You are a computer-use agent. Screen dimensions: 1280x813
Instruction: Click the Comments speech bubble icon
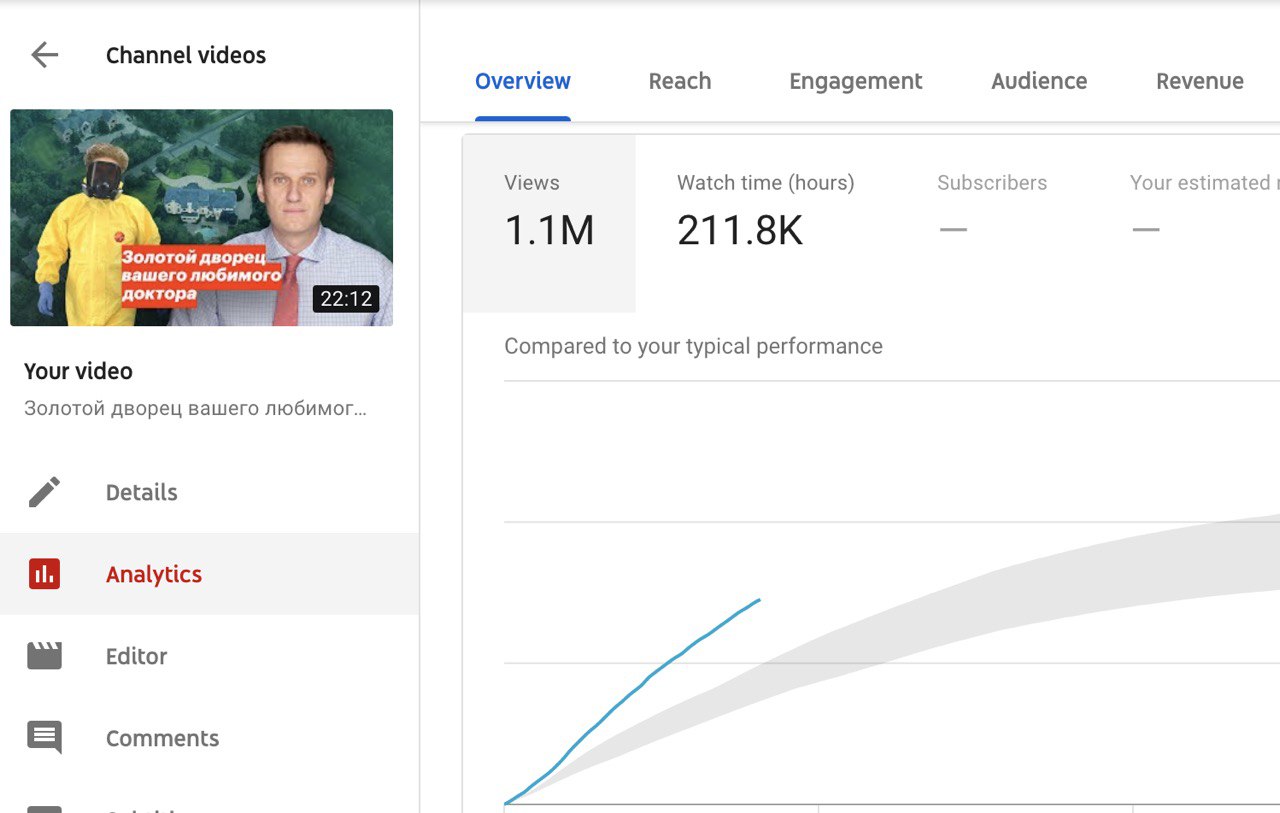point(44,738)
